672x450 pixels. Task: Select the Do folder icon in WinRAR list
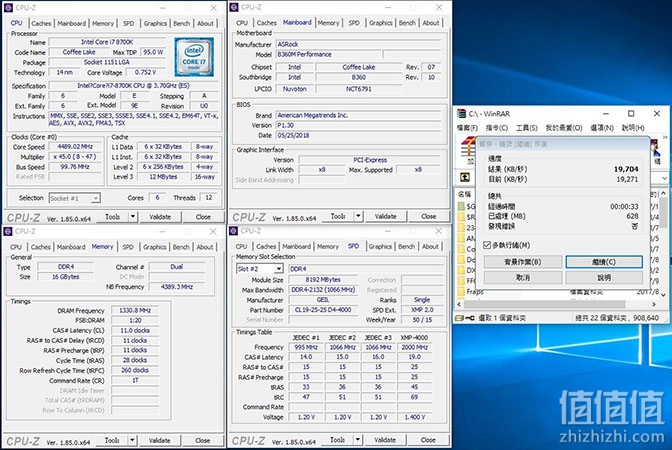462,260
